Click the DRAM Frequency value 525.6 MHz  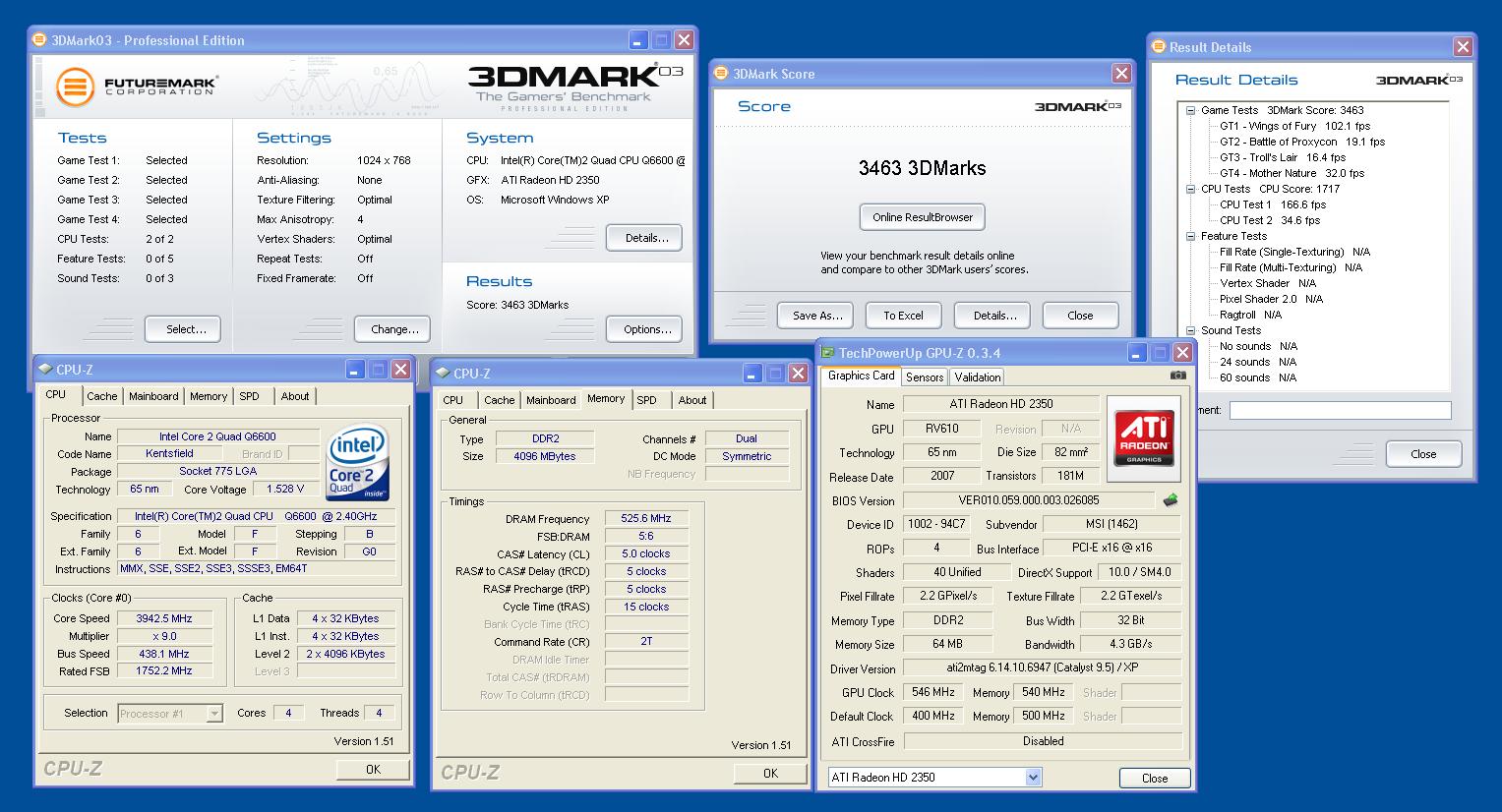646,518
